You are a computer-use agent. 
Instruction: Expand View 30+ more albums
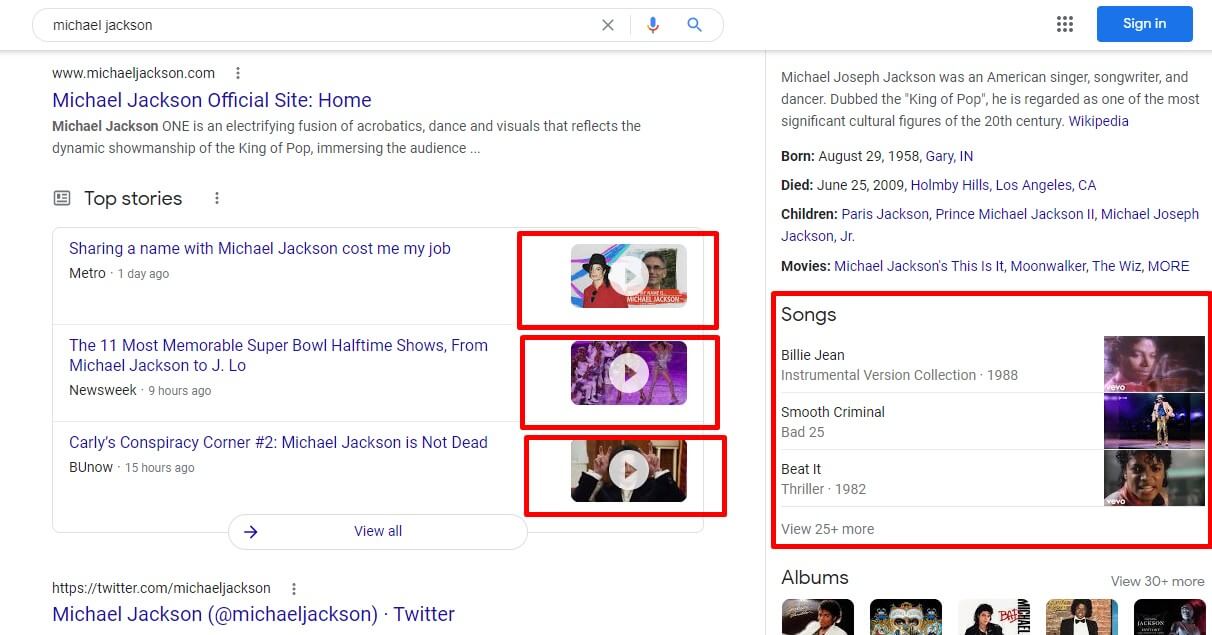tap(1157, 581)
